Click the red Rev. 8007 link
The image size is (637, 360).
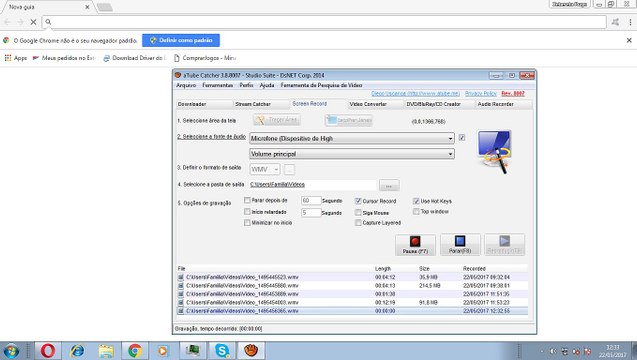tap(513, 93)
